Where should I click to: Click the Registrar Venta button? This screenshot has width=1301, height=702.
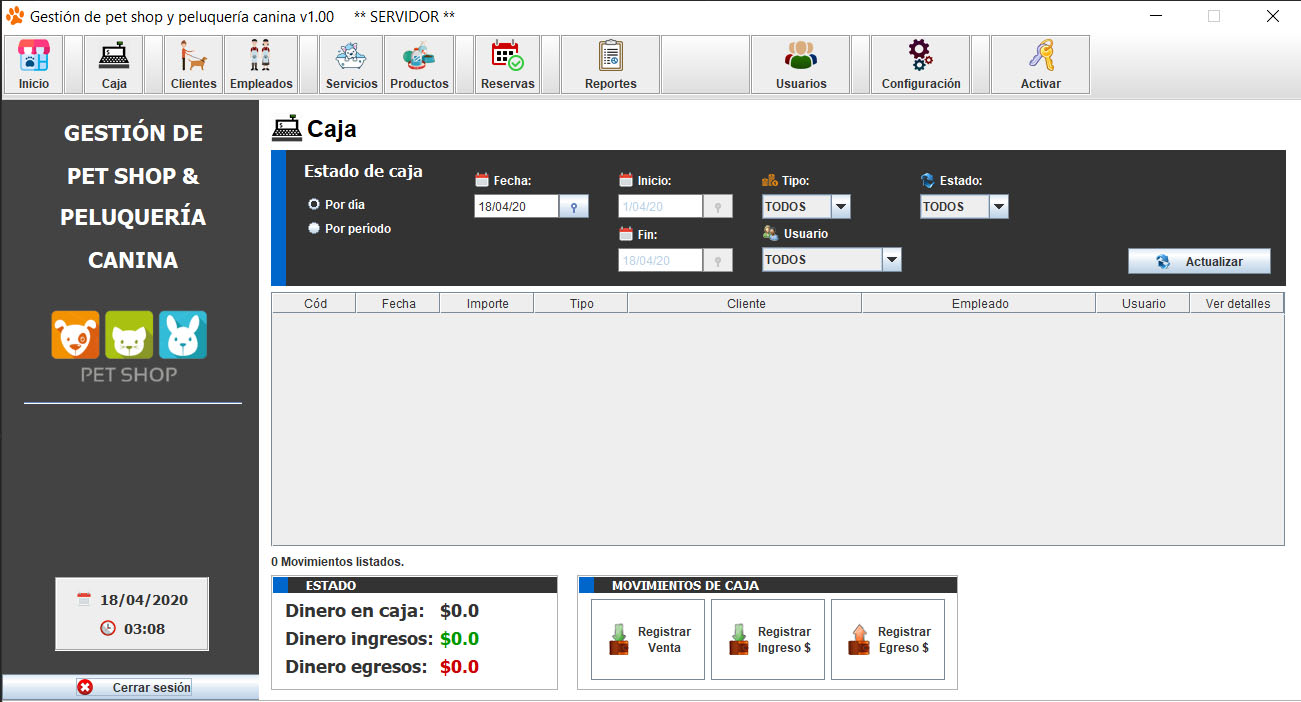[x=648, y=640]
